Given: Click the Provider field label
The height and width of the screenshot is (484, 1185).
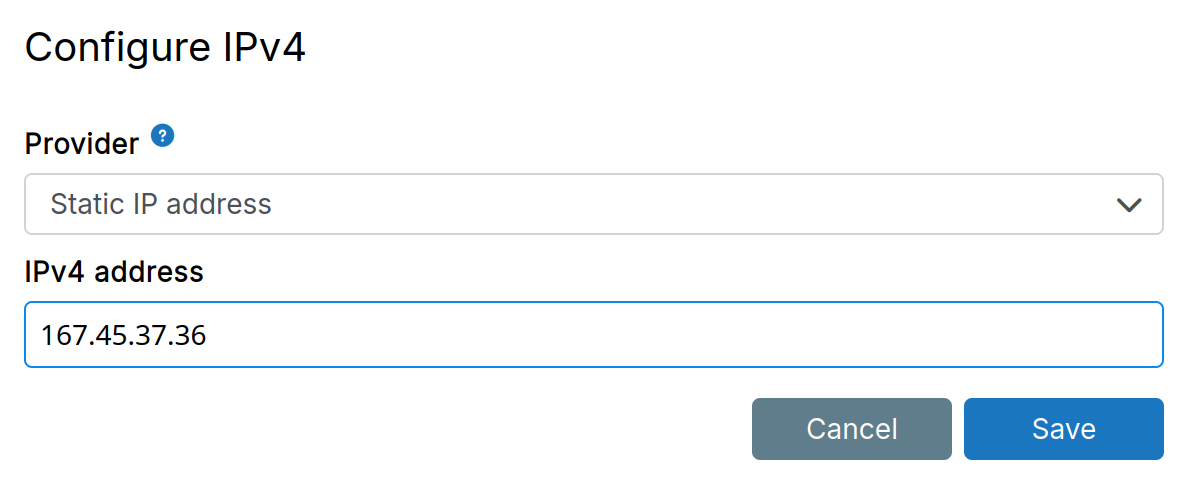Looking at the screenshot, I should [x=82, y=144].
